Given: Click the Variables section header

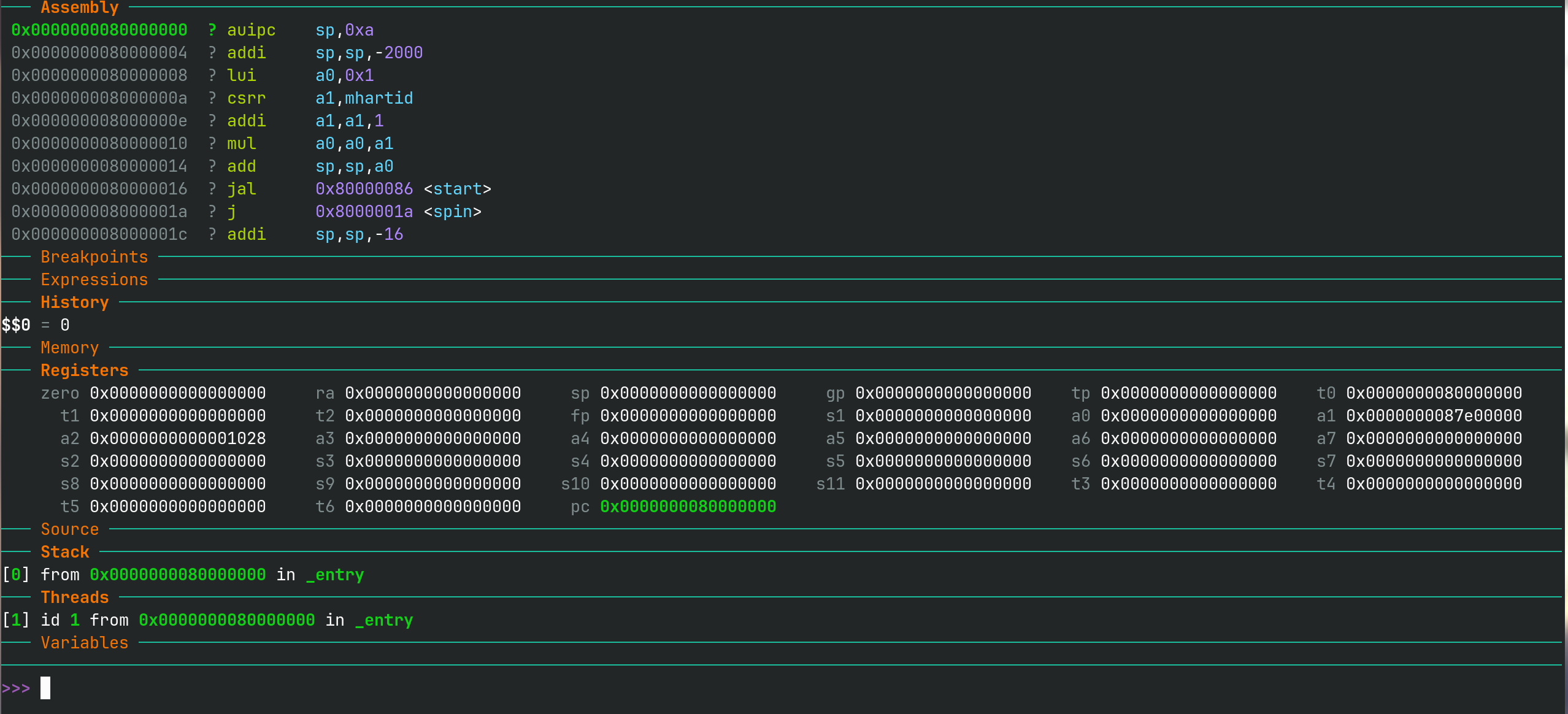Looking at the screenshot, I should click(84, 643).
